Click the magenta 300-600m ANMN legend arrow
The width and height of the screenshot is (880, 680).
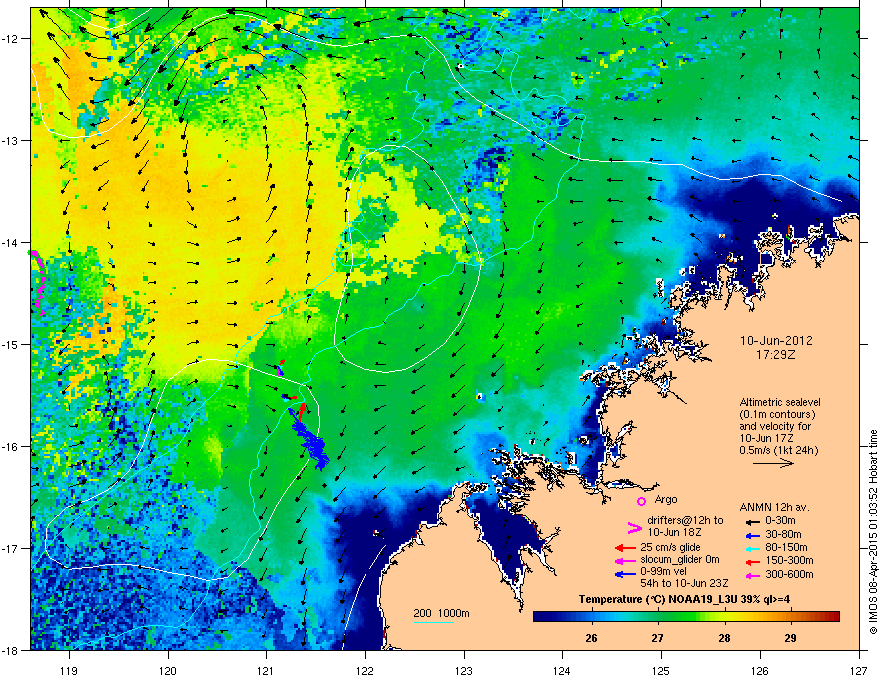[x=754, y=575]
